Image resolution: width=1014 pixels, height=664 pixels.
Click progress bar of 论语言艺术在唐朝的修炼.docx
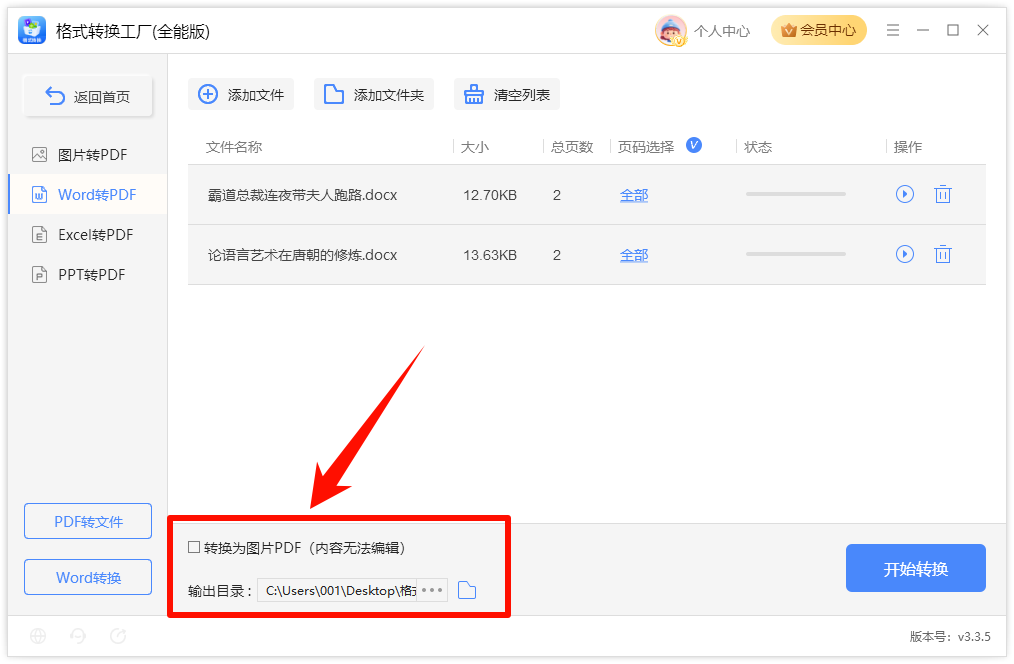(x=795, y=254)
